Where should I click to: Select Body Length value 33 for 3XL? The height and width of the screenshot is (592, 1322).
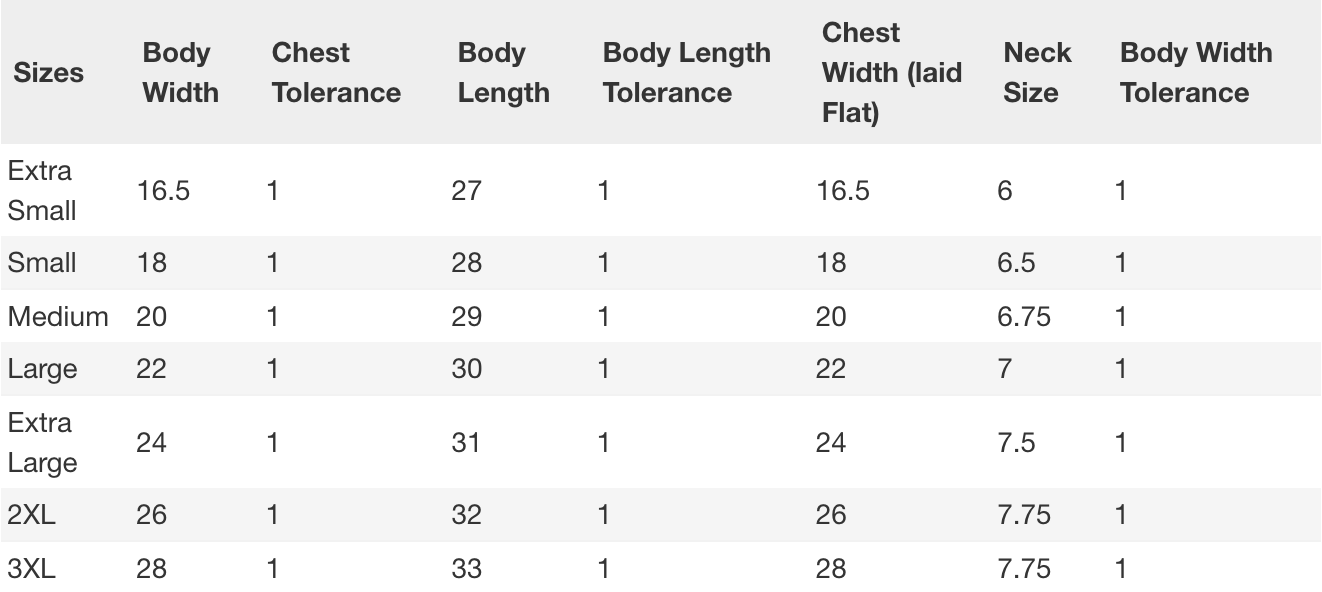coord(466,569)
